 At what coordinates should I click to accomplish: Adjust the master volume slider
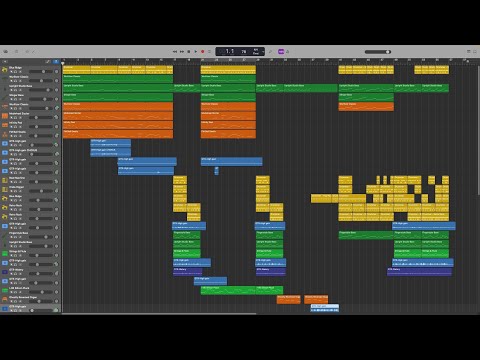tap(378, 52)
